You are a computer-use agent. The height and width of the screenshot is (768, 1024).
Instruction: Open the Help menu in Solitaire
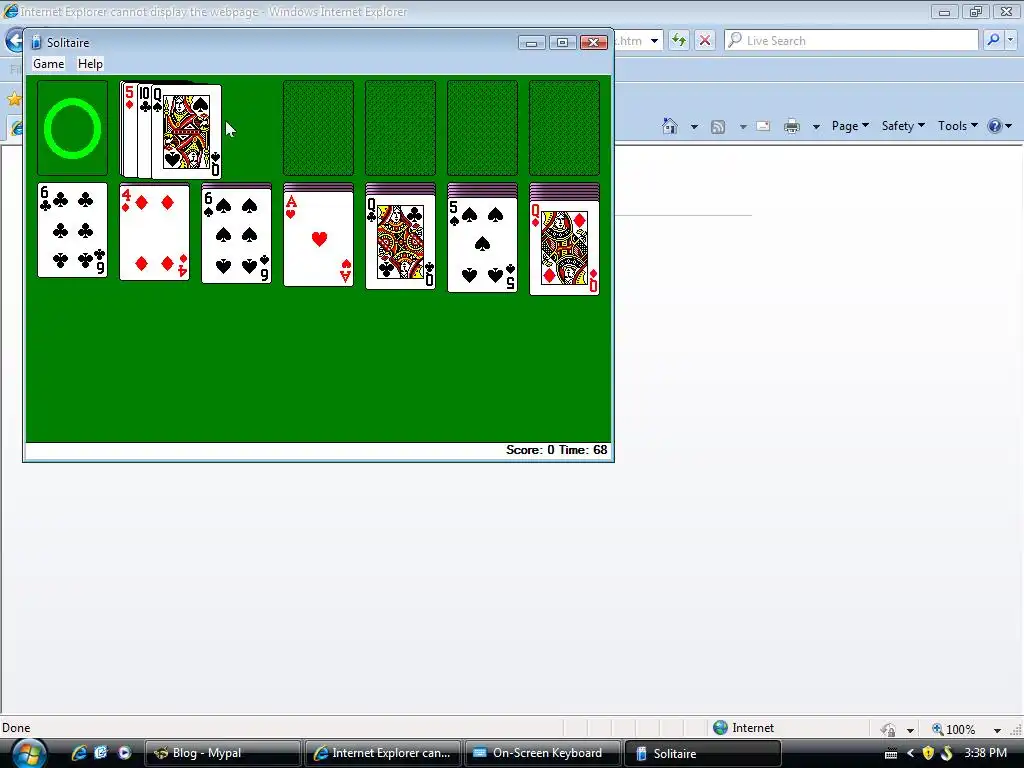coord(90,64)
